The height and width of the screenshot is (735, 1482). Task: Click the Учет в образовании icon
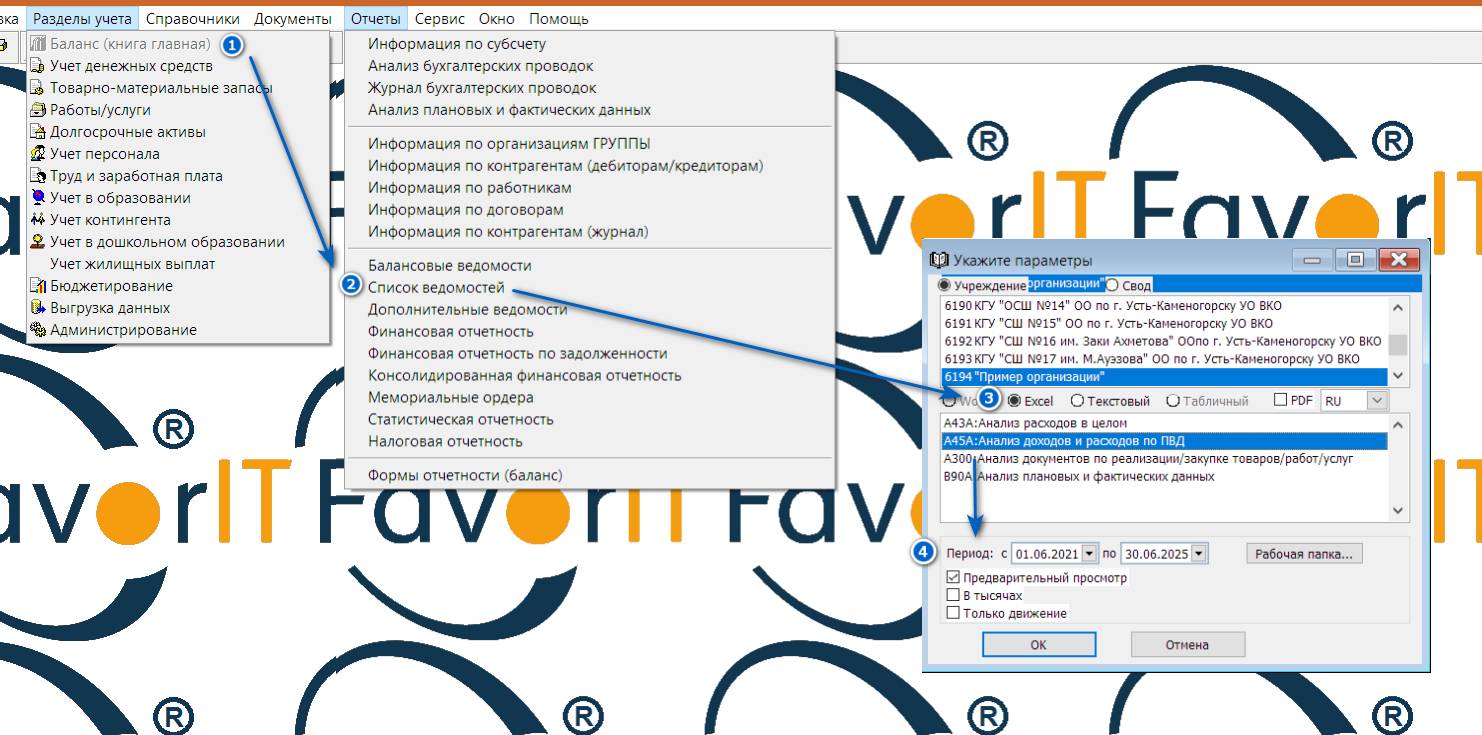pos(39,198)
